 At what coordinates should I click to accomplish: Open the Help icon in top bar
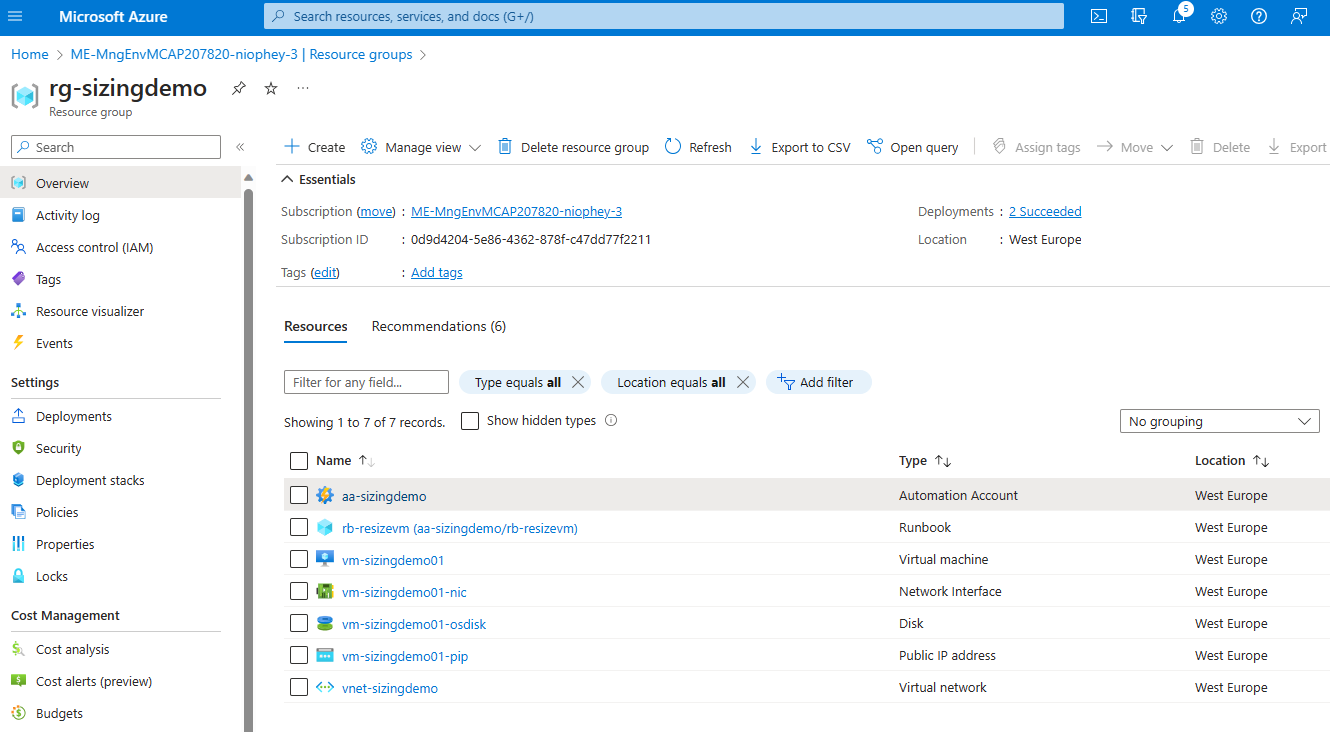pyautogui.click(x=1258, y=16)
